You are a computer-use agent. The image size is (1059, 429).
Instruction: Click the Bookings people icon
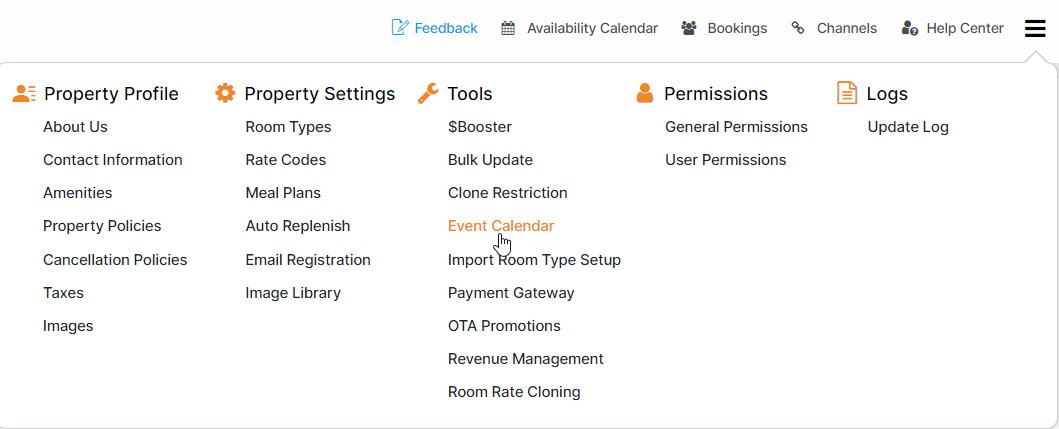tap(689, 28)
